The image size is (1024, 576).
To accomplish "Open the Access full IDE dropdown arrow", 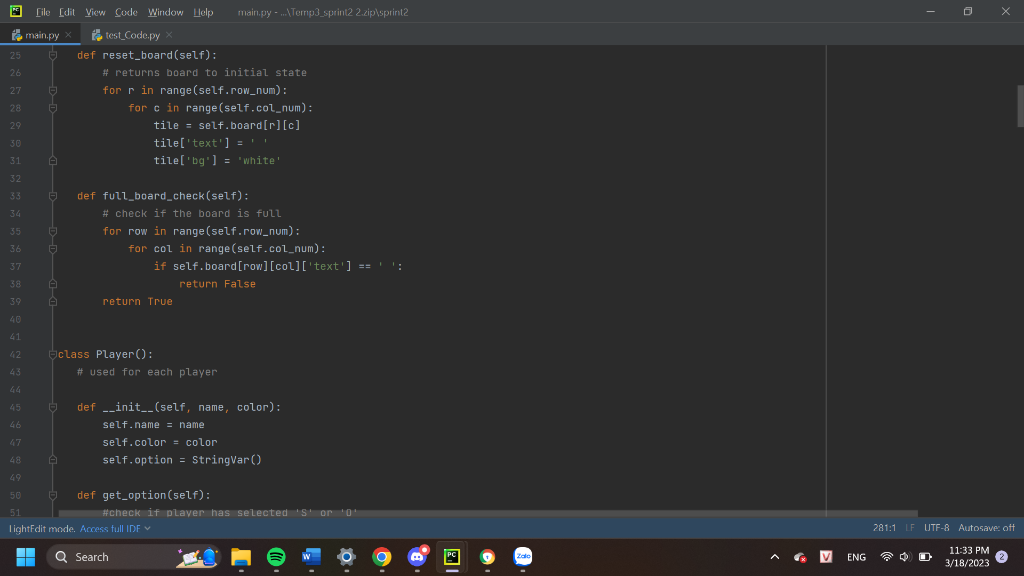I will pyautogui.click(x=148, y=529).
